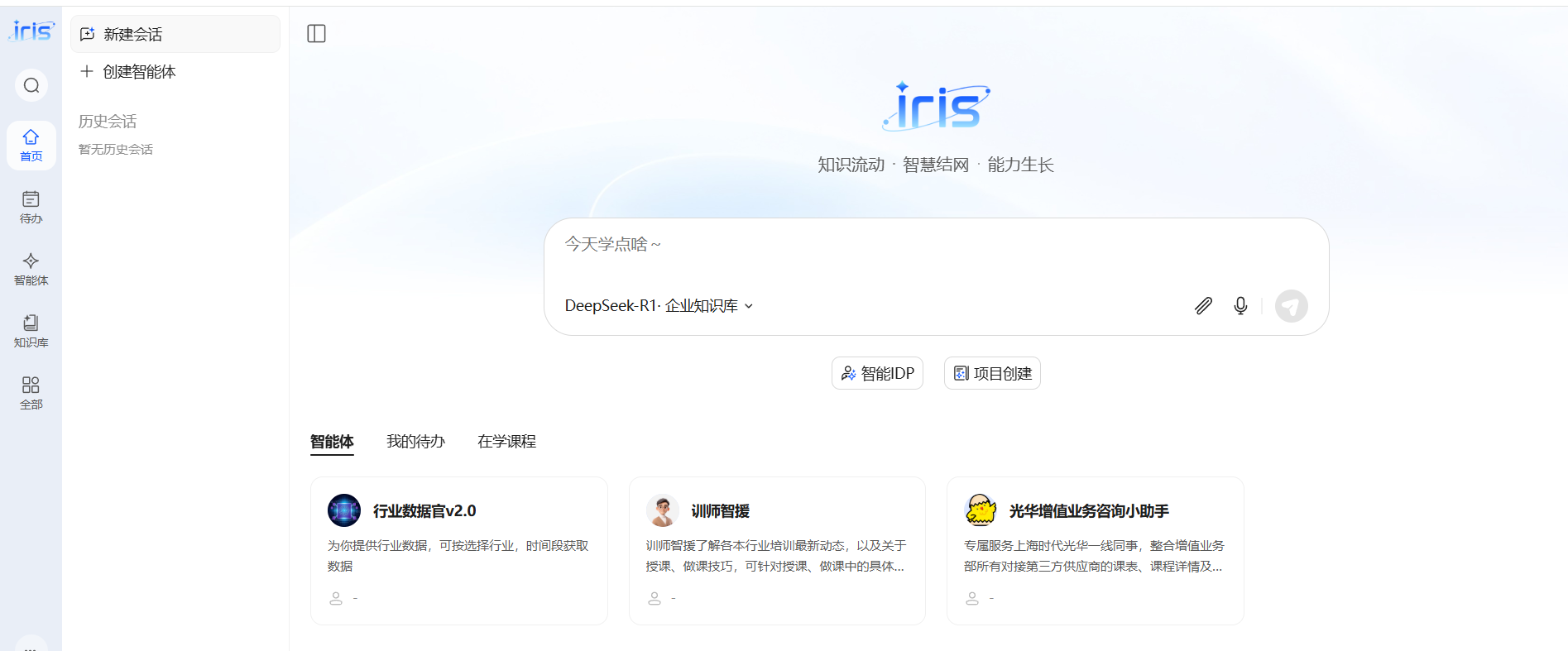
Task: Send the message with paper plane button
Action: (1292, 306)
